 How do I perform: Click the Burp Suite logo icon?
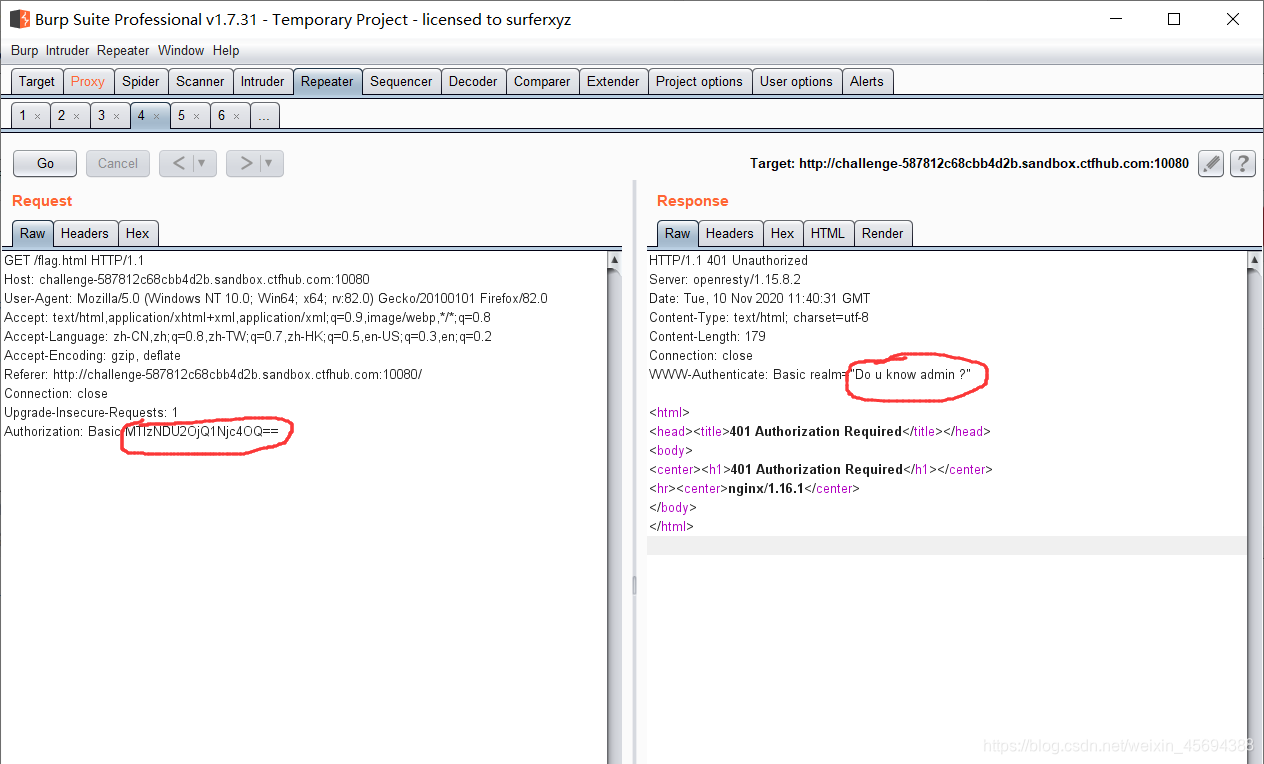[19, 19]
